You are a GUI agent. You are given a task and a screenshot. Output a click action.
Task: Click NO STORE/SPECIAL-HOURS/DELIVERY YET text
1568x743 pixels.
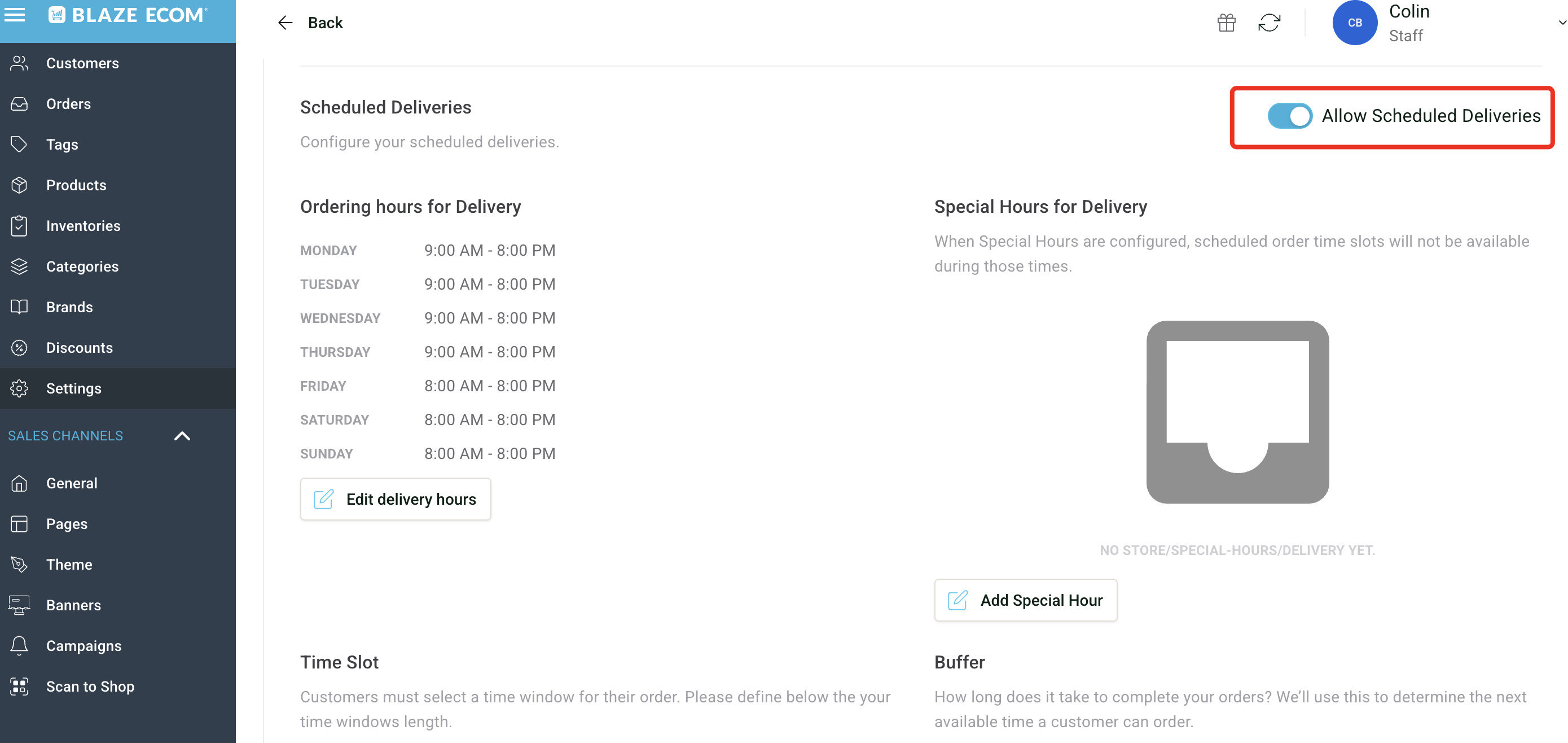tap(1237, 550)
